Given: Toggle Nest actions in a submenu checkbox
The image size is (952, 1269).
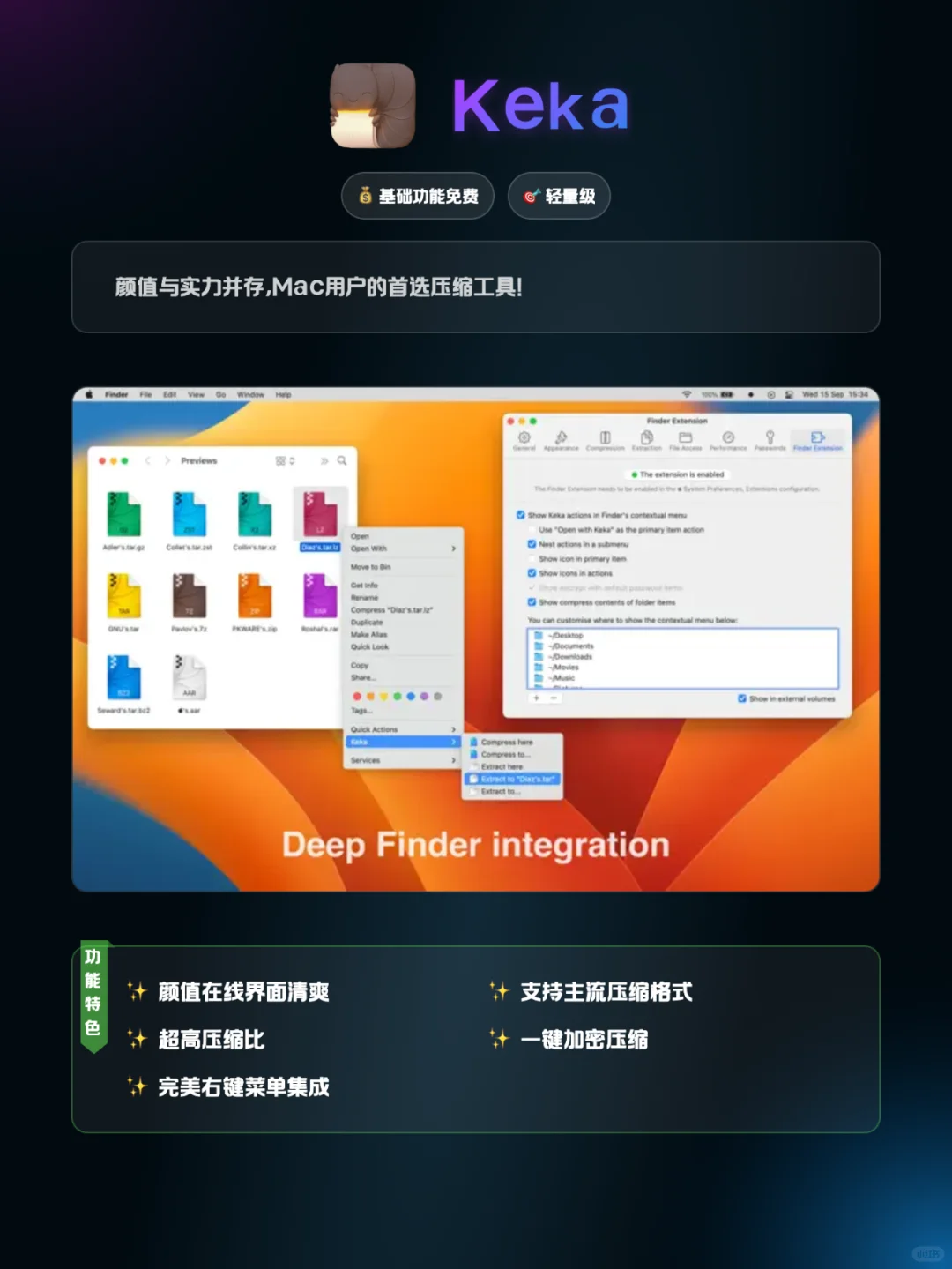Looking at the screenshot, I should (532, 544).
